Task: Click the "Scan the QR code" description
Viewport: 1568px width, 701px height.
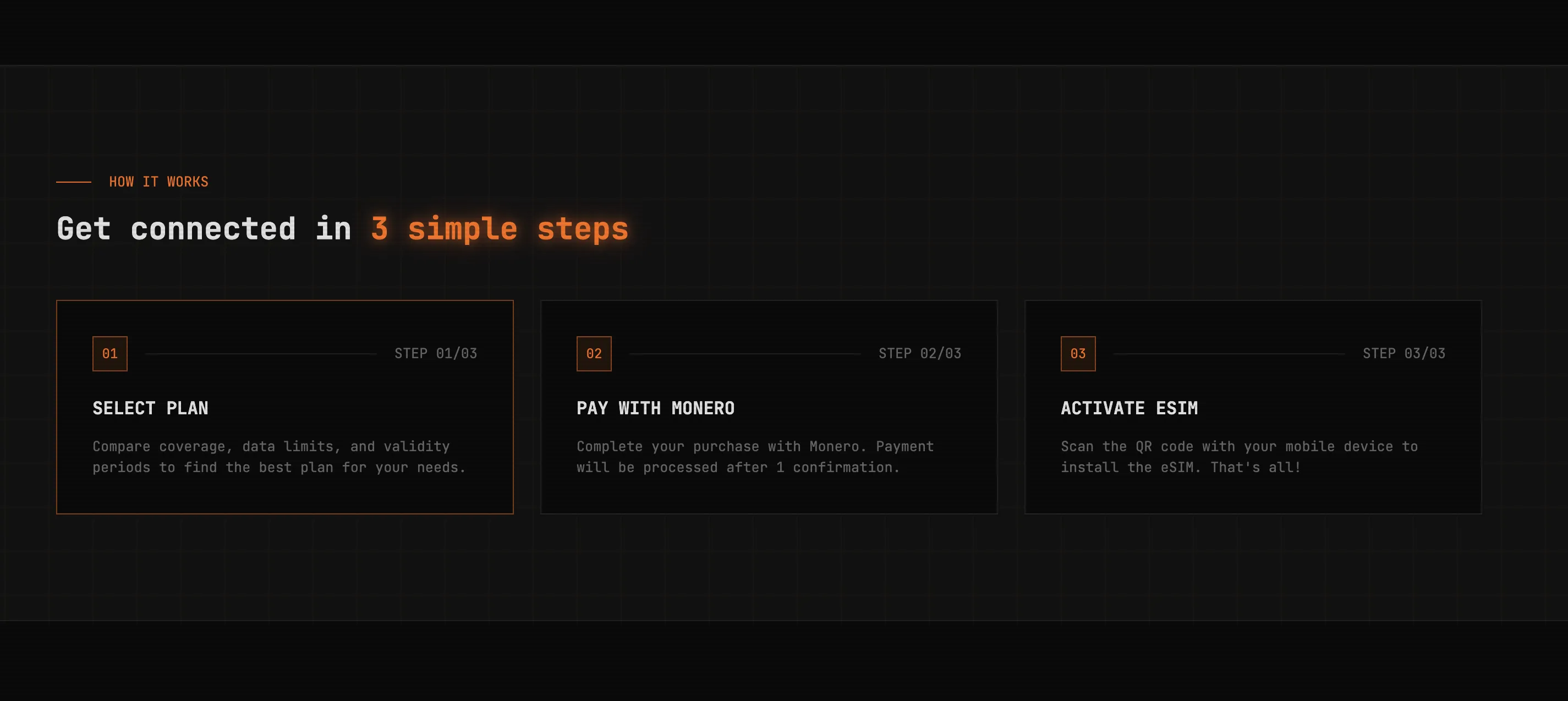Action: [x=1240, y=457]
